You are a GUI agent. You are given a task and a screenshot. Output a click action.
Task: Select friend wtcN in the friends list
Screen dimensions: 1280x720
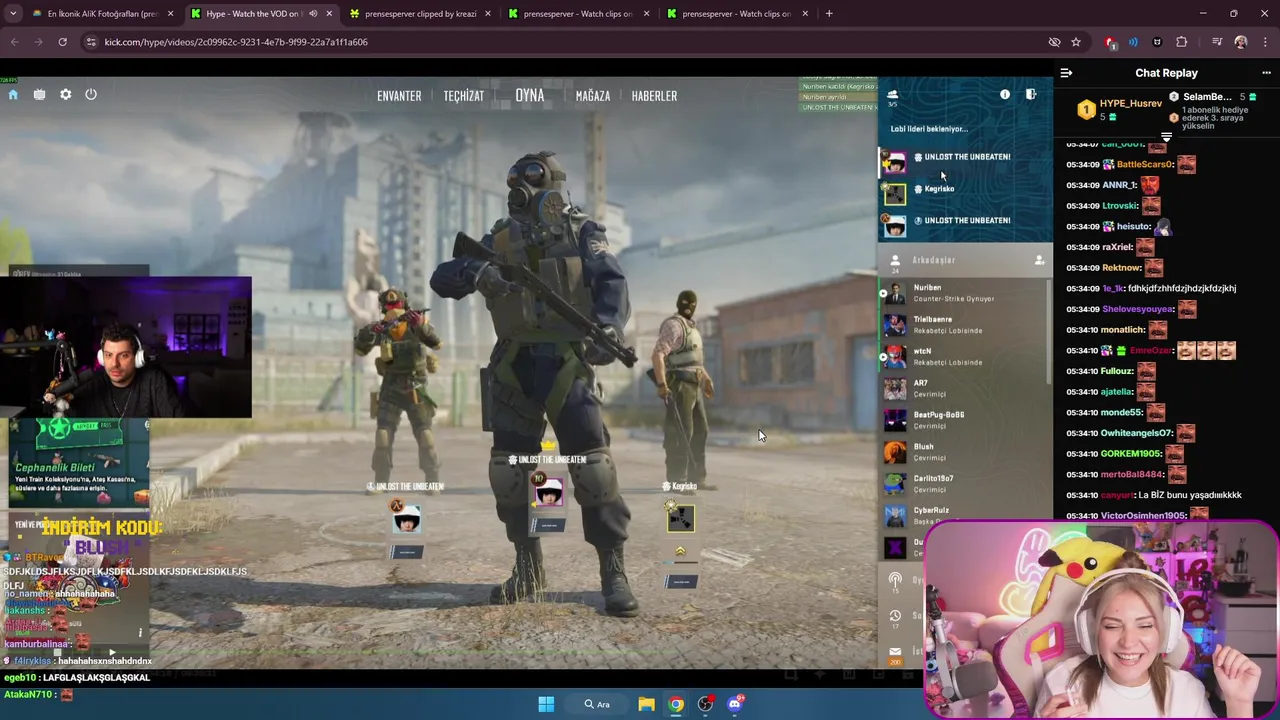tap(965, 357)
